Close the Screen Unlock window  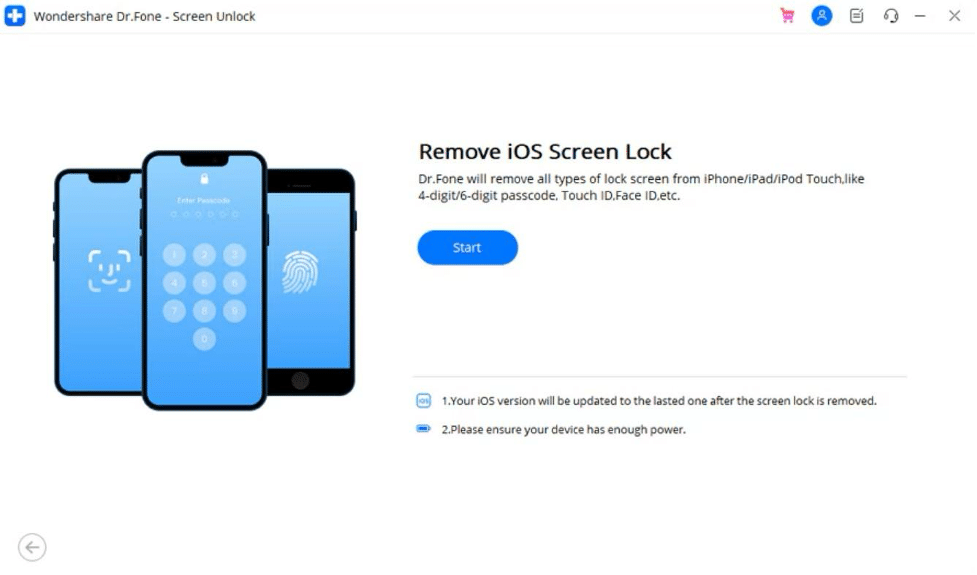[955, 16]
